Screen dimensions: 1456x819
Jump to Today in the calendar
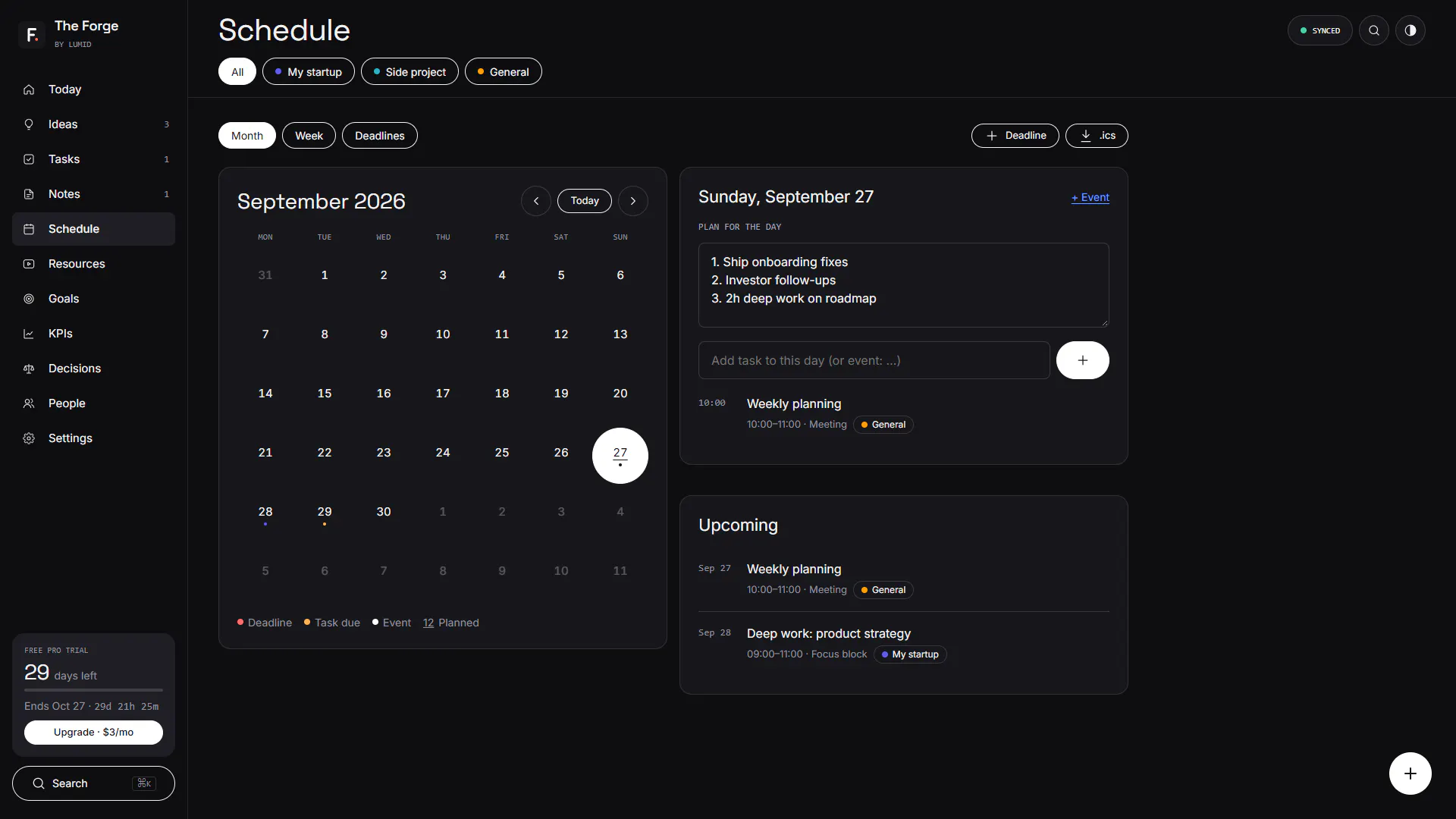coord(585,201)
